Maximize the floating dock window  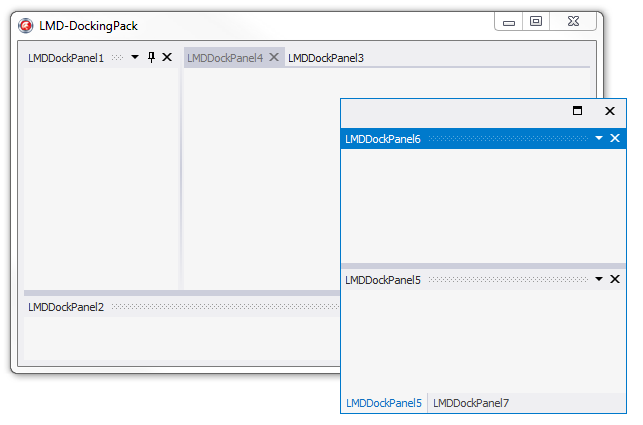(577, 111)
